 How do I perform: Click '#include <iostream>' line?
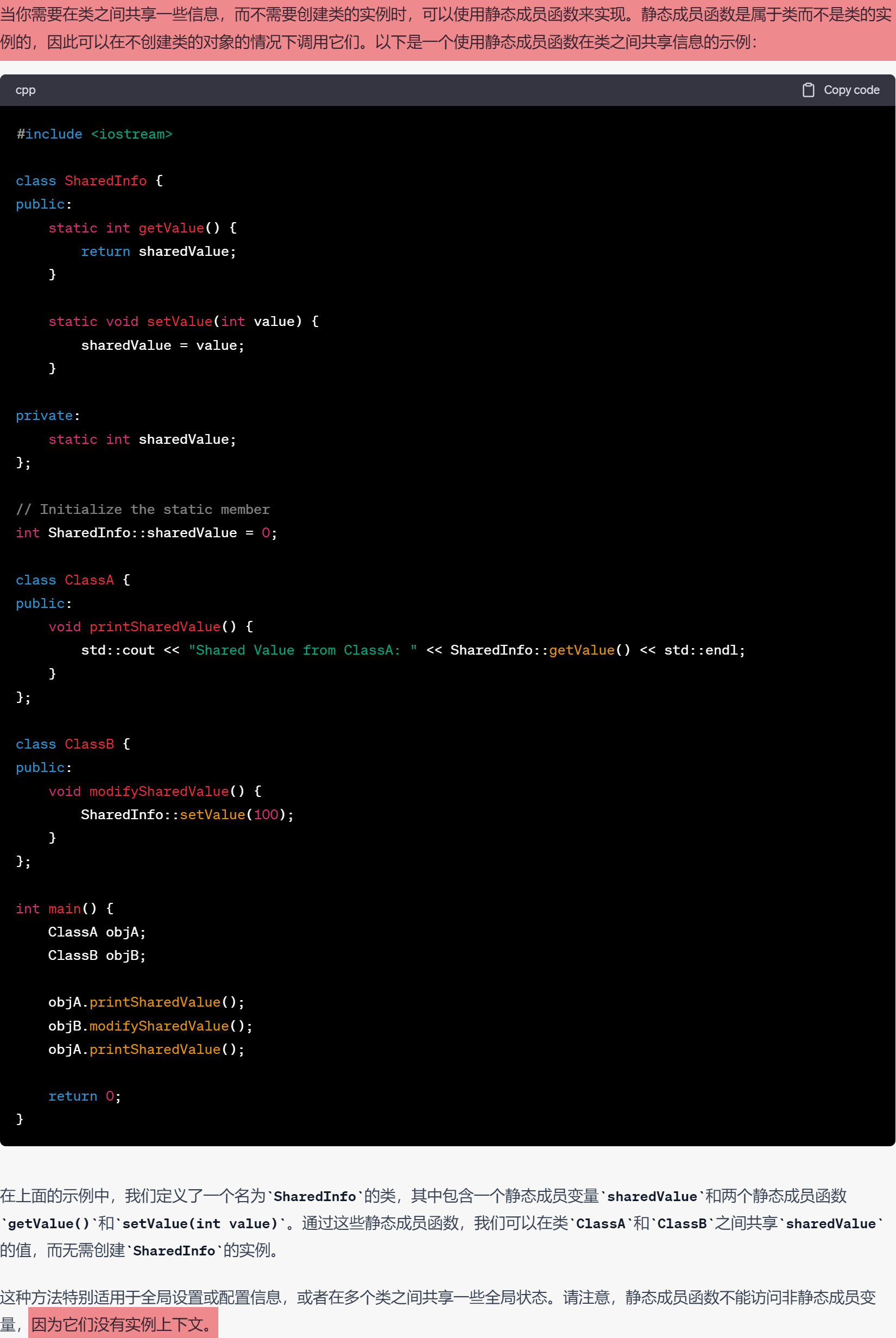(x=94, y=134)
